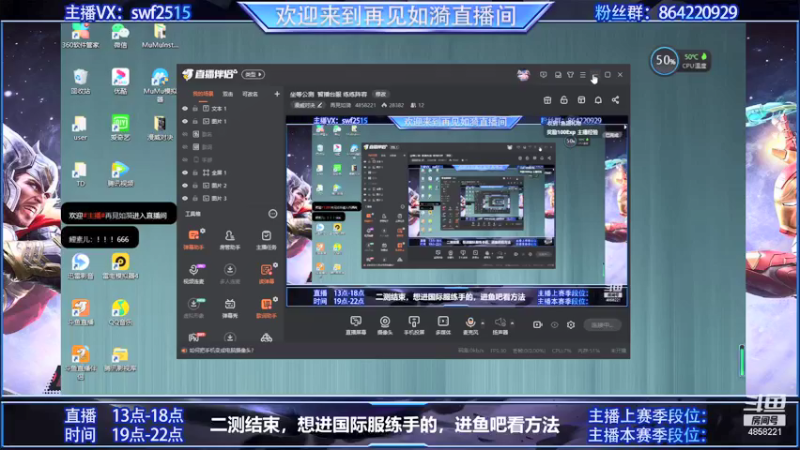The width and height of the screenshot is (800, 450).
Task: Add a 直播屏幕 screen capture source
Action: pos(356,325)
